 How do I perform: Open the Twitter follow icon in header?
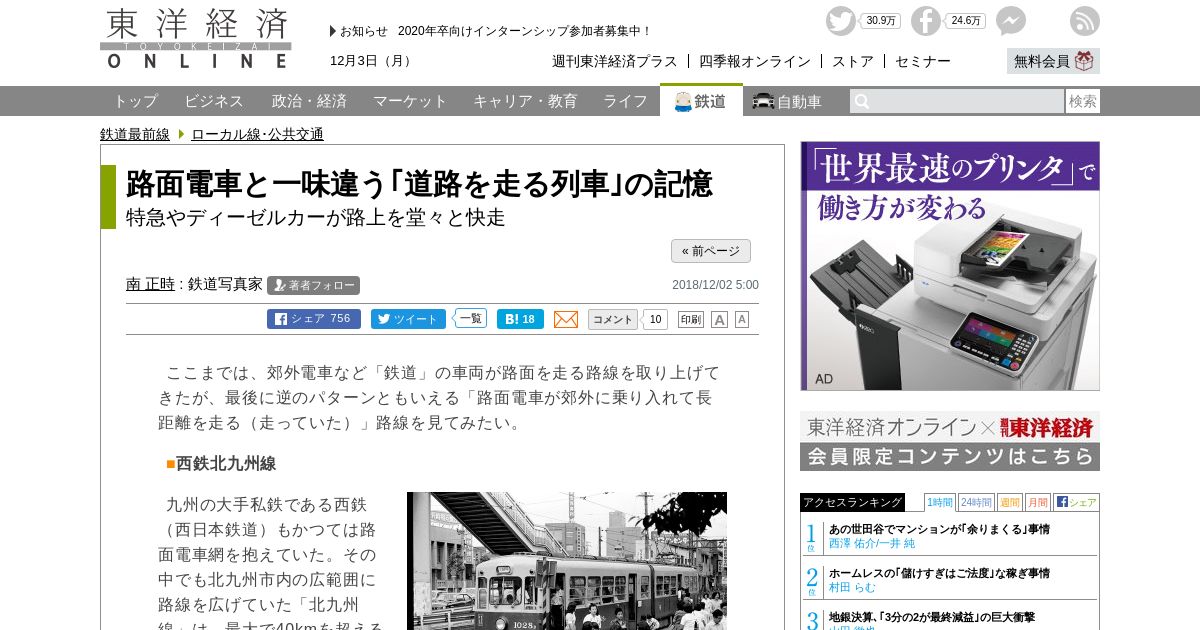(841, 21)
